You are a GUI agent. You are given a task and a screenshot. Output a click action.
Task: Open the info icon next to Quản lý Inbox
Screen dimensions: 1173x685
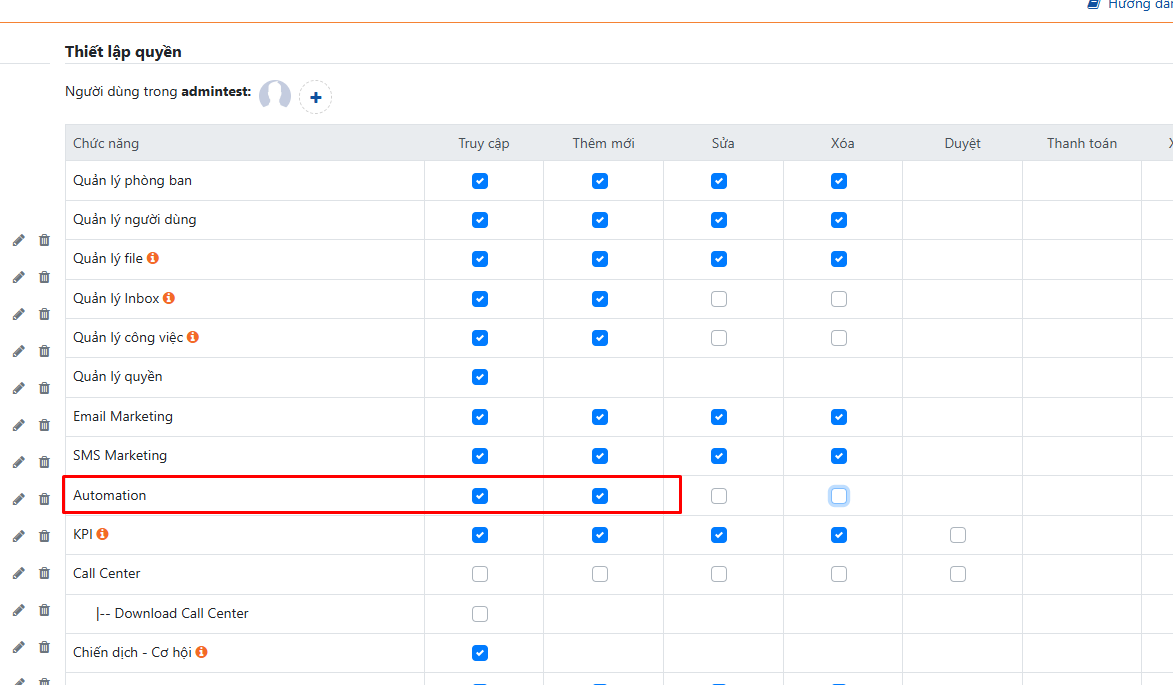[x=169, y=298]
